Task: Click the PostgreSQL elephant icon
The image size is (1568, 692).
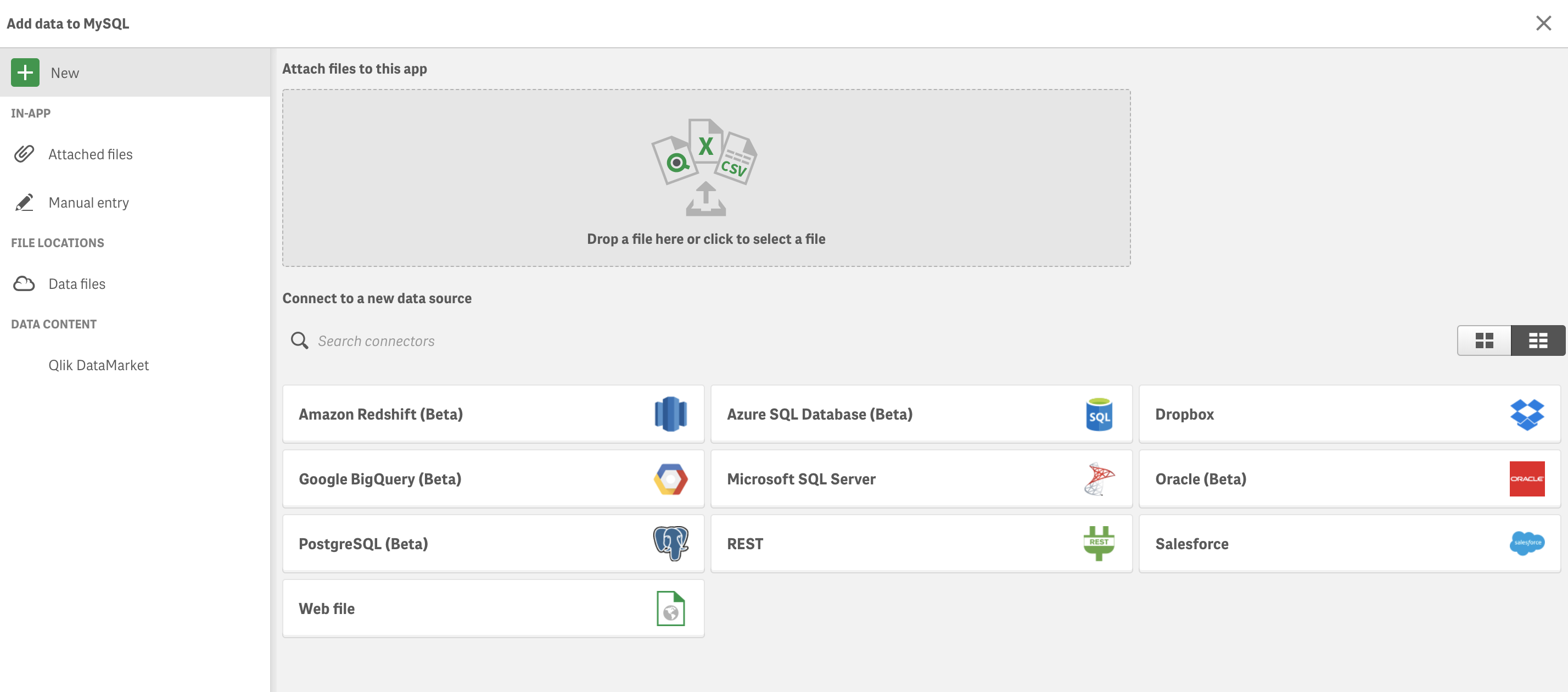Action: click(x=670, y=543)
